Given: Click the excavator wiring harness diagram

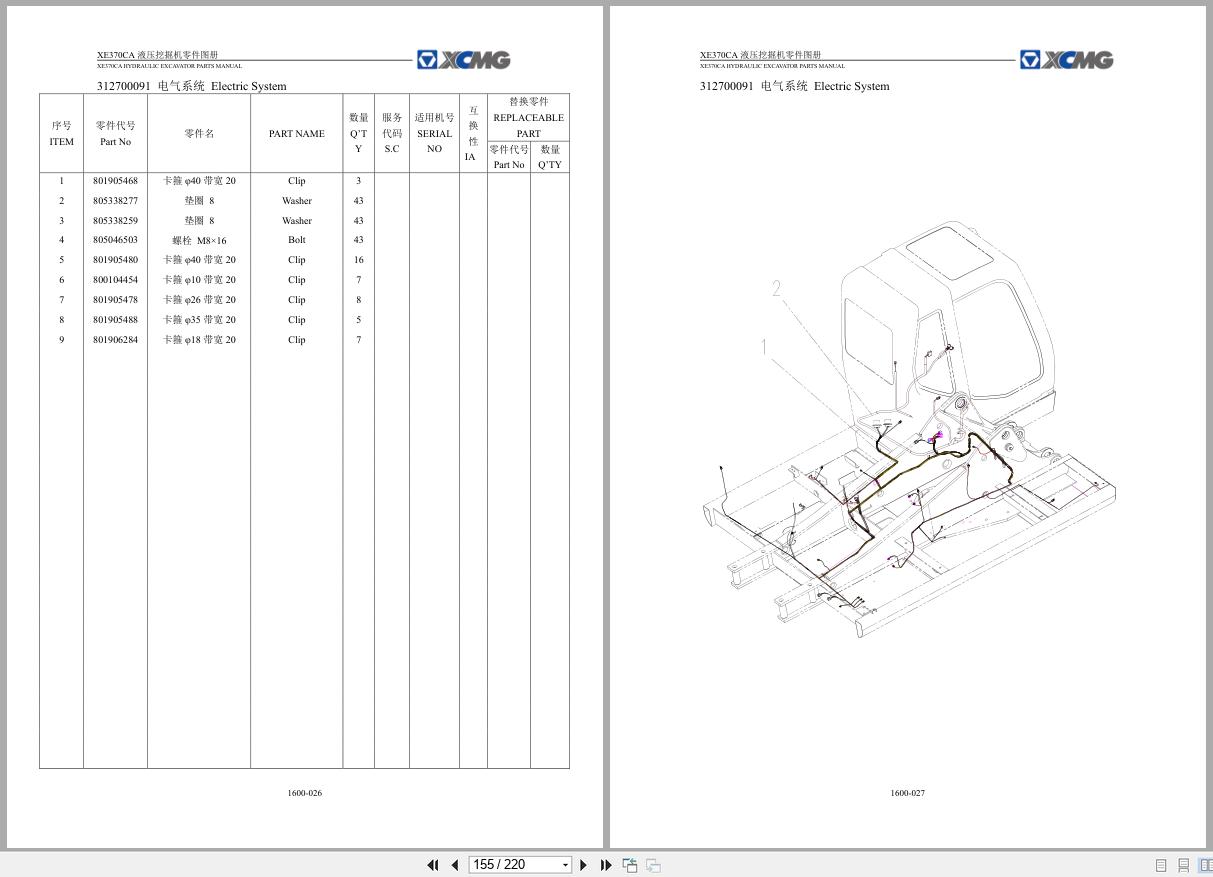Looking at the screenshot, I should (x=908, y=428).
